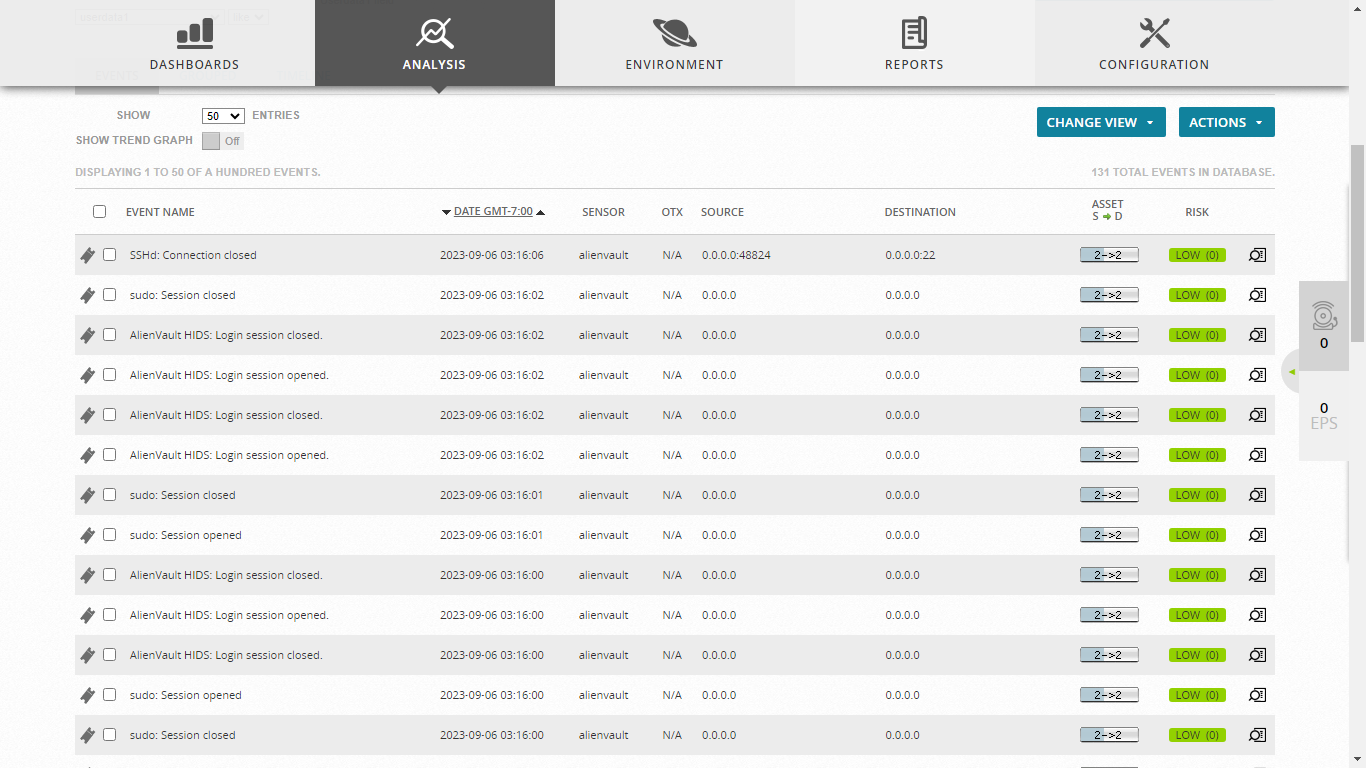Click the LOW (0) risk badge in first row
Image resolution: width=1366 pixels, height=768 pixels.
pyautogui.click(x=1197, y=255)
